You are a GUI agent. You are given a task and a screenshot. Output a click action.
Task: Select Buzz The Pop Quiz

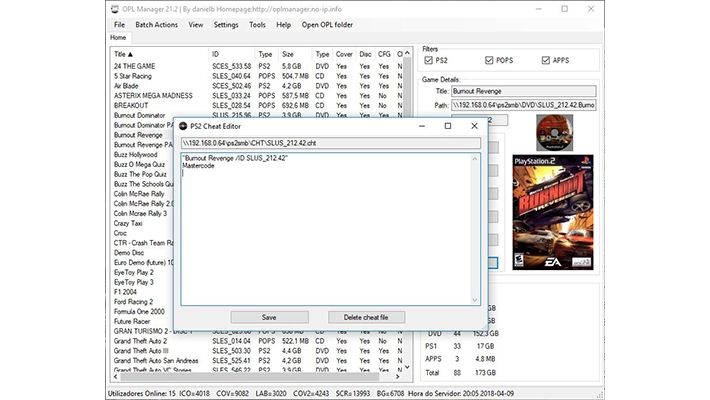[140, 174]
